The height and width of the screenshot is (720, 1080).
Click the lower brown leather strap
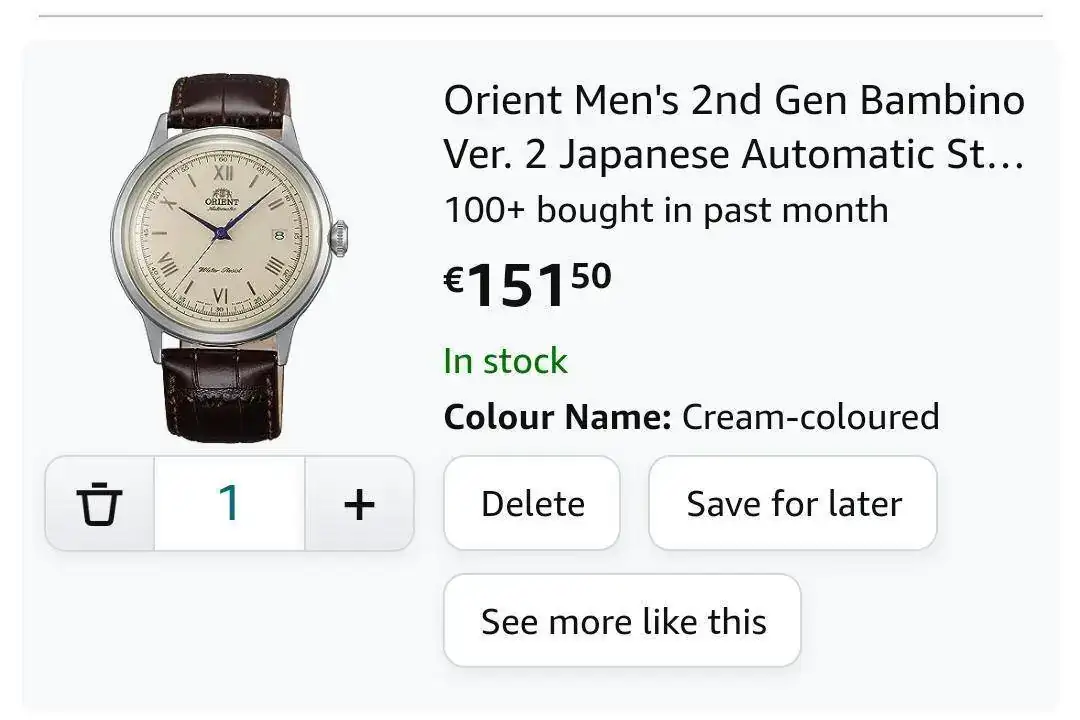(220, 394)
